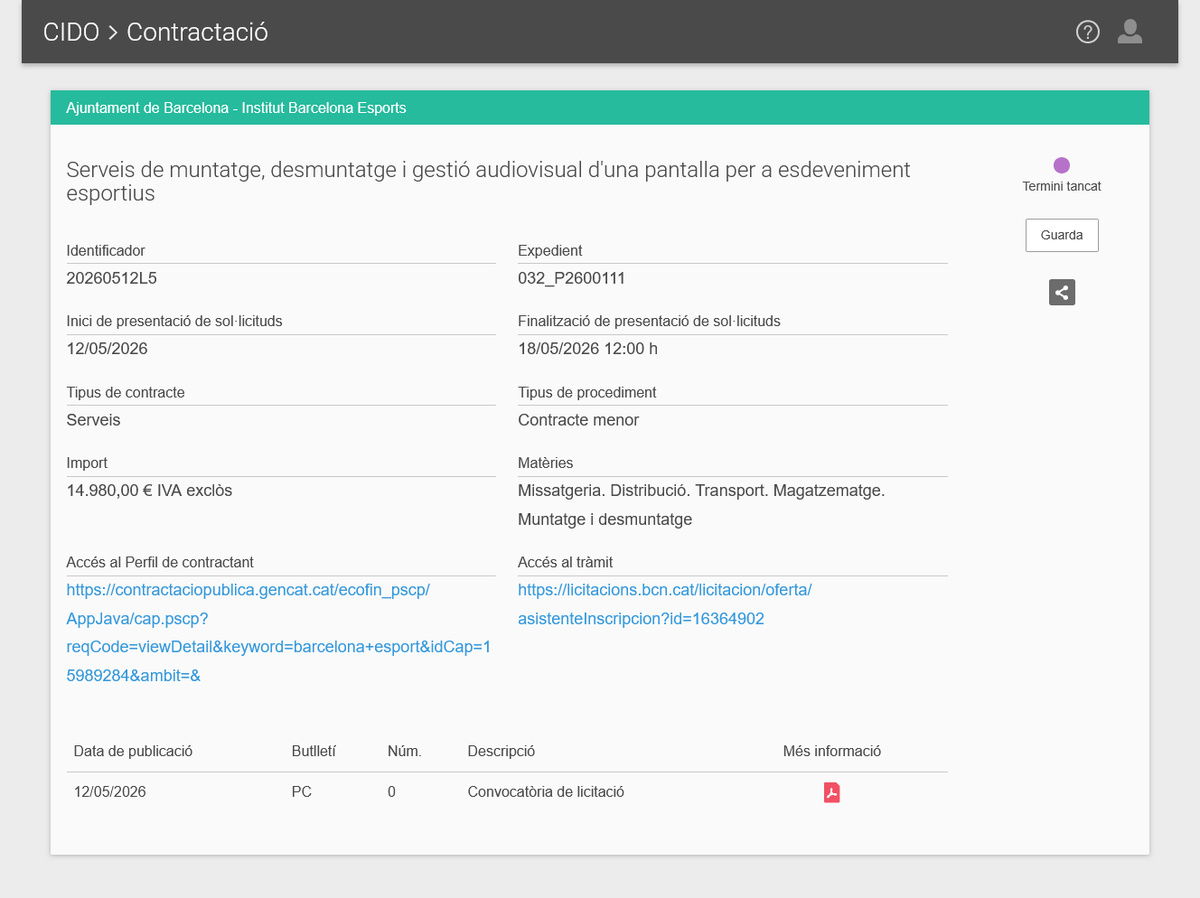1200x898 pixels.
Task: Click the share icon below Guarda
Action: tap(1062, 292)
